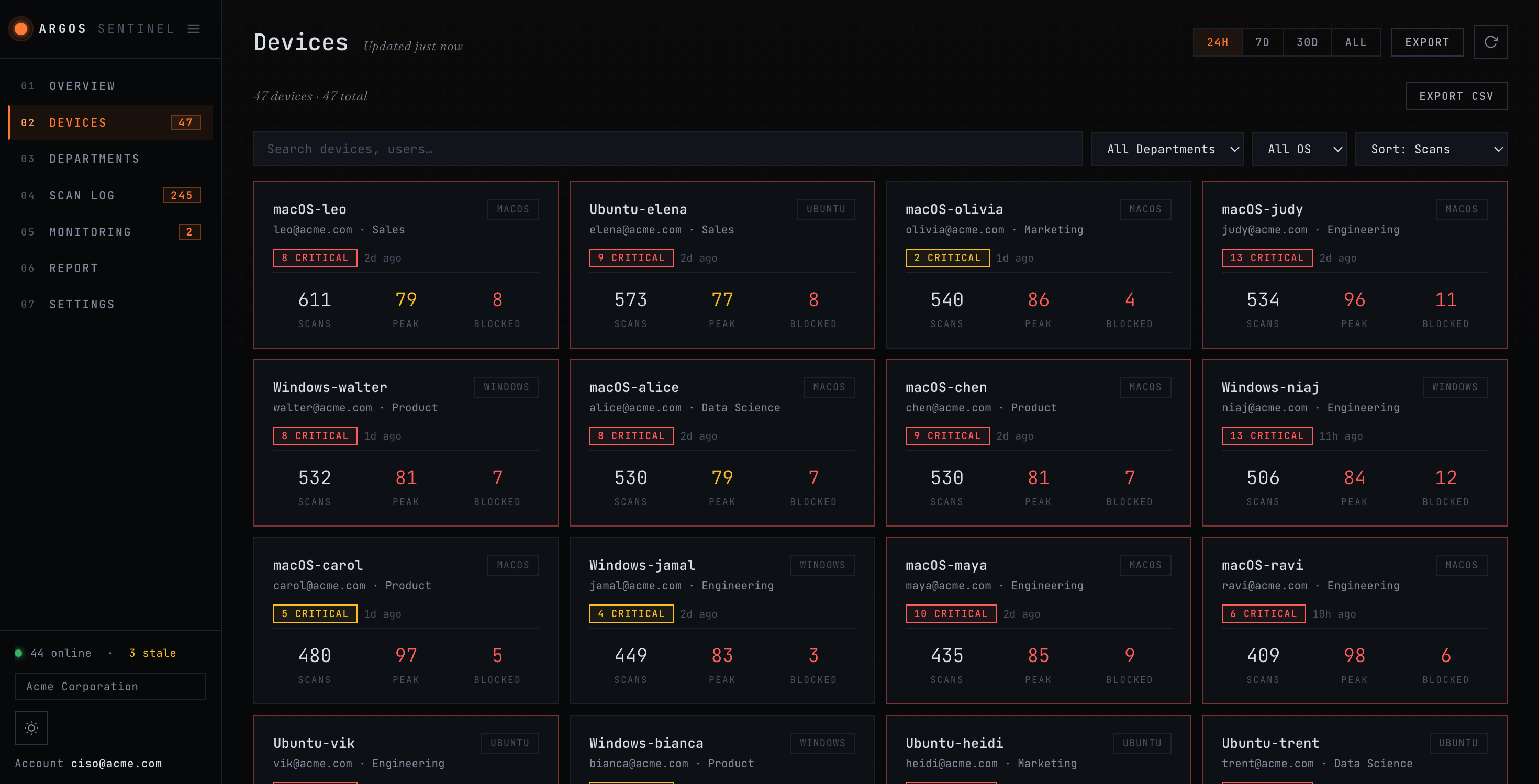
Task: Open the All OS filter dropdown
Action: tap(1299, 149)
